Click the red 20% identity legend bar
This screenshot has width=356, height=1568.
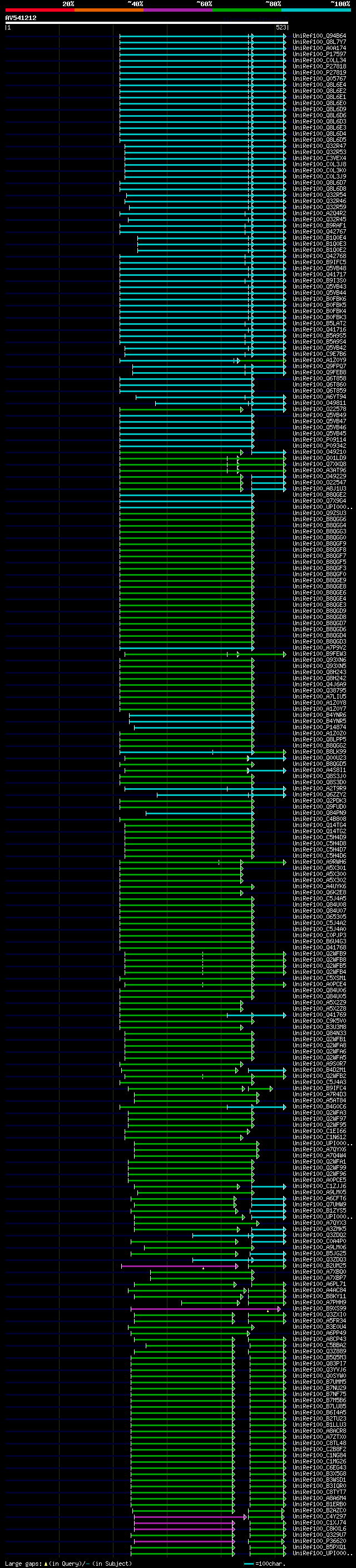tap(40, 10)
